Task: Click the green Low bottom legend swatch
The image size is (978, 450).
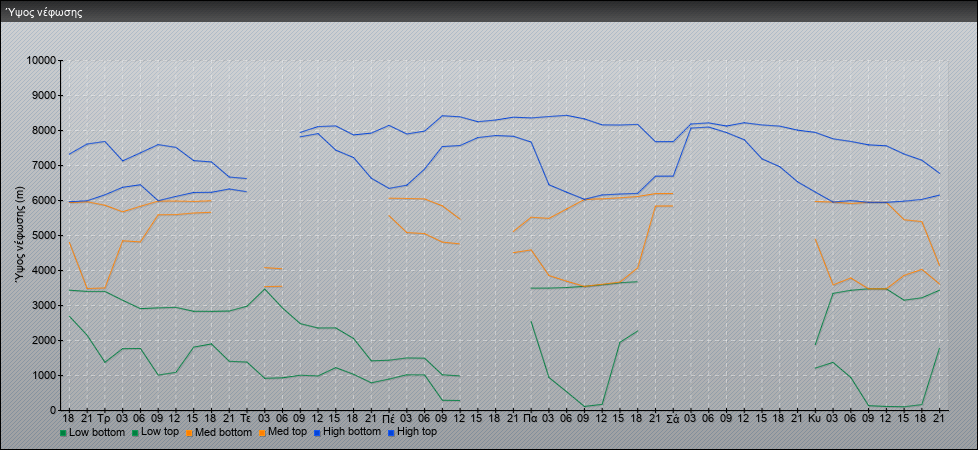Action: [63, 433]
